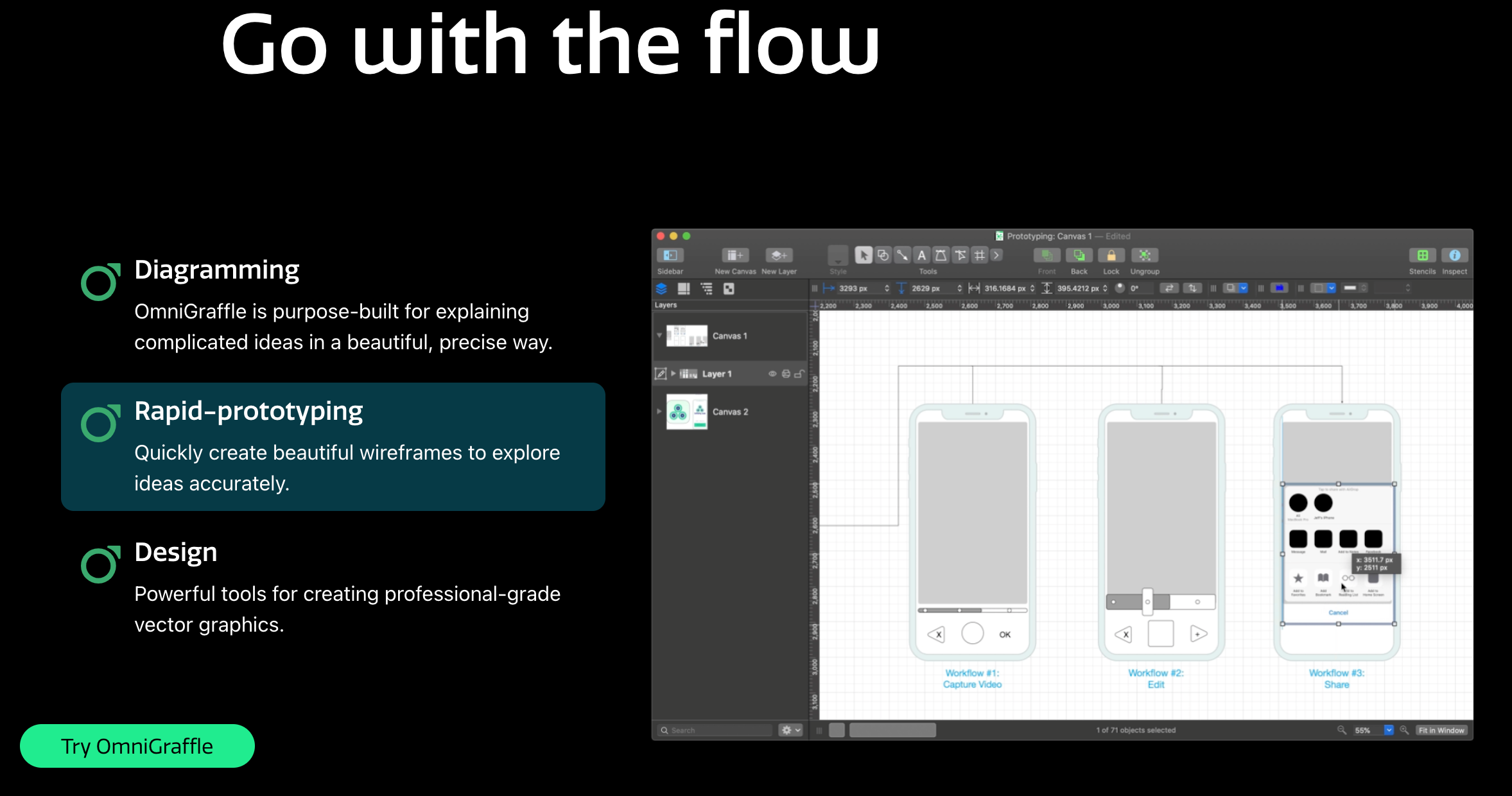Switch to the Guides sidebar tab

[x=684, y=289]
